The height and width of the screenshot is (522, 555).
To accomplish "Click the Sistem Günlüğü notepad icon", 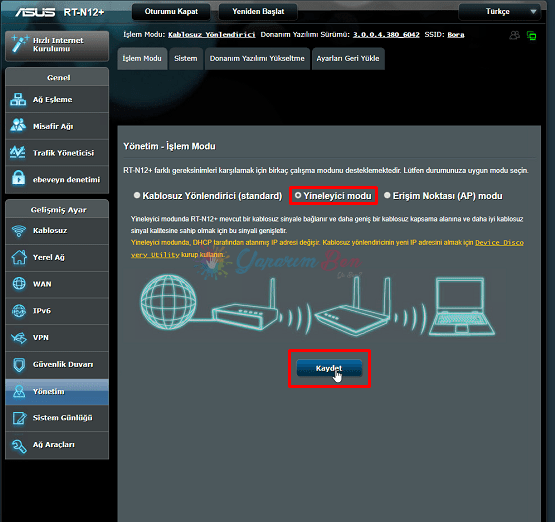I will coord(19,418).
